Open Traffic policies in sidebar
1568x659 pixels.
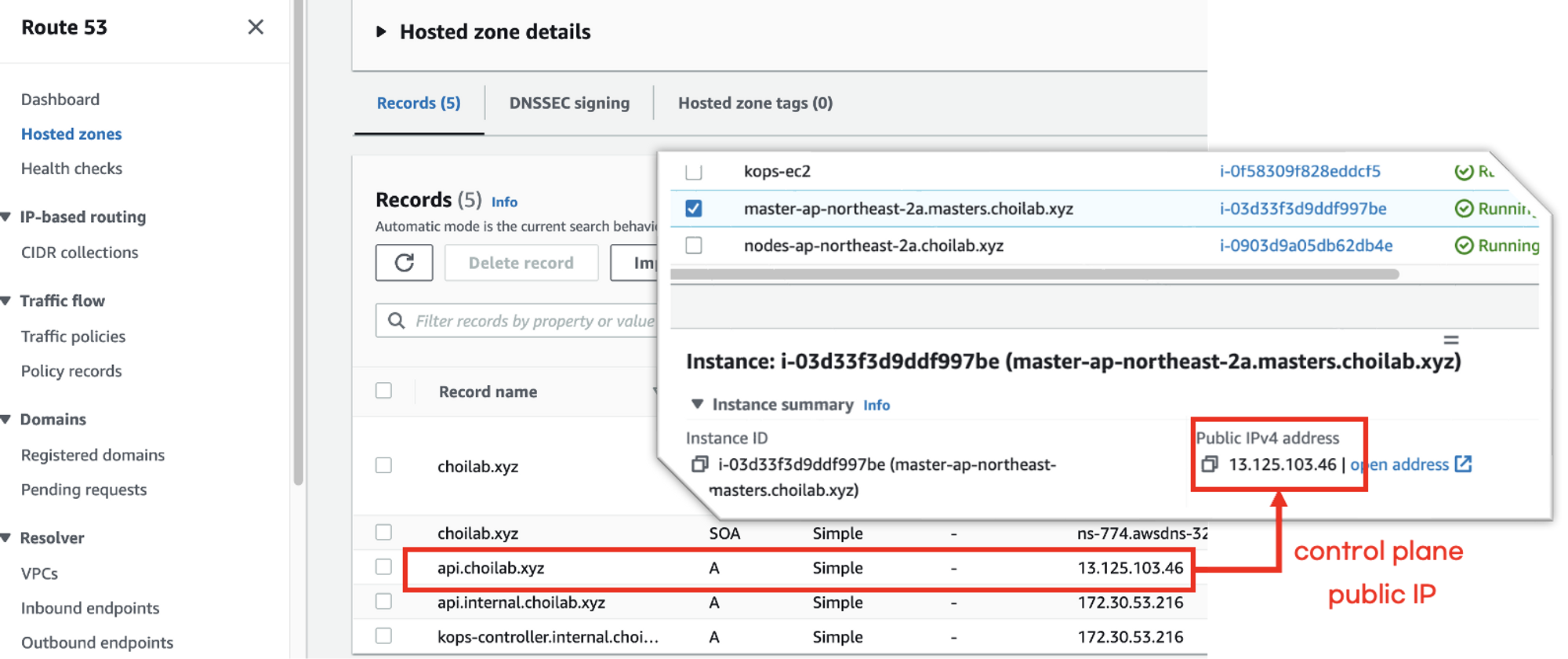(x=73, y=337)
